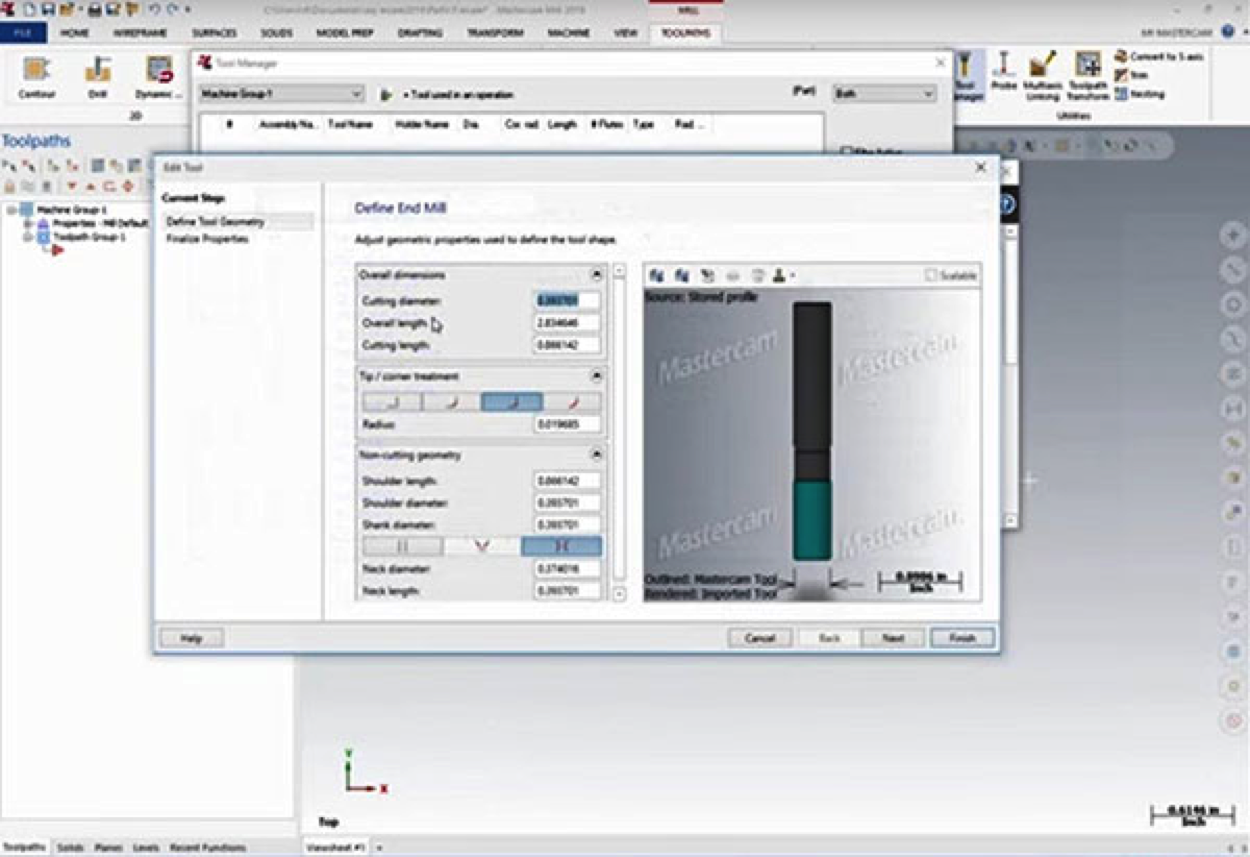Click the Finish button in Edit Tool dialog

click(962, 638)
